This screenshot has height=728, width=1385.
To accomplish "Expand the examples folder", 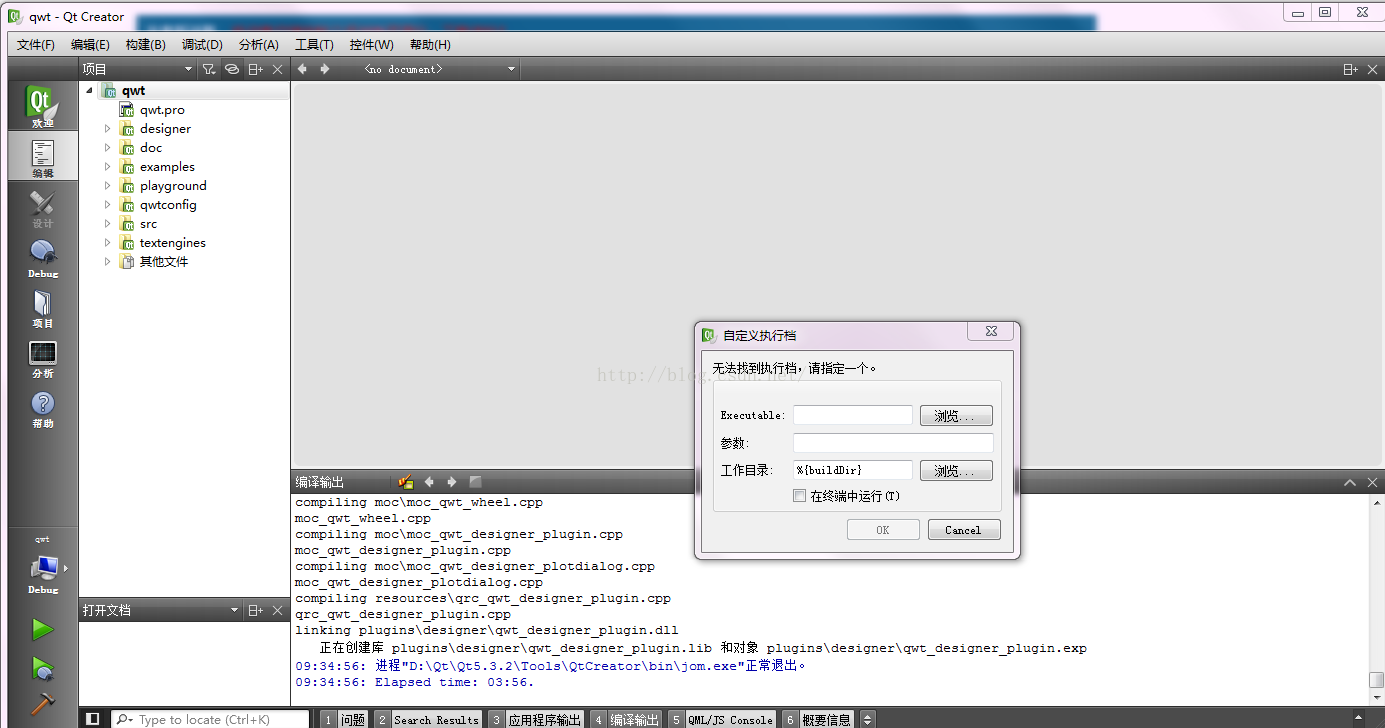I will pyautogui.click(x=108, y=167).
